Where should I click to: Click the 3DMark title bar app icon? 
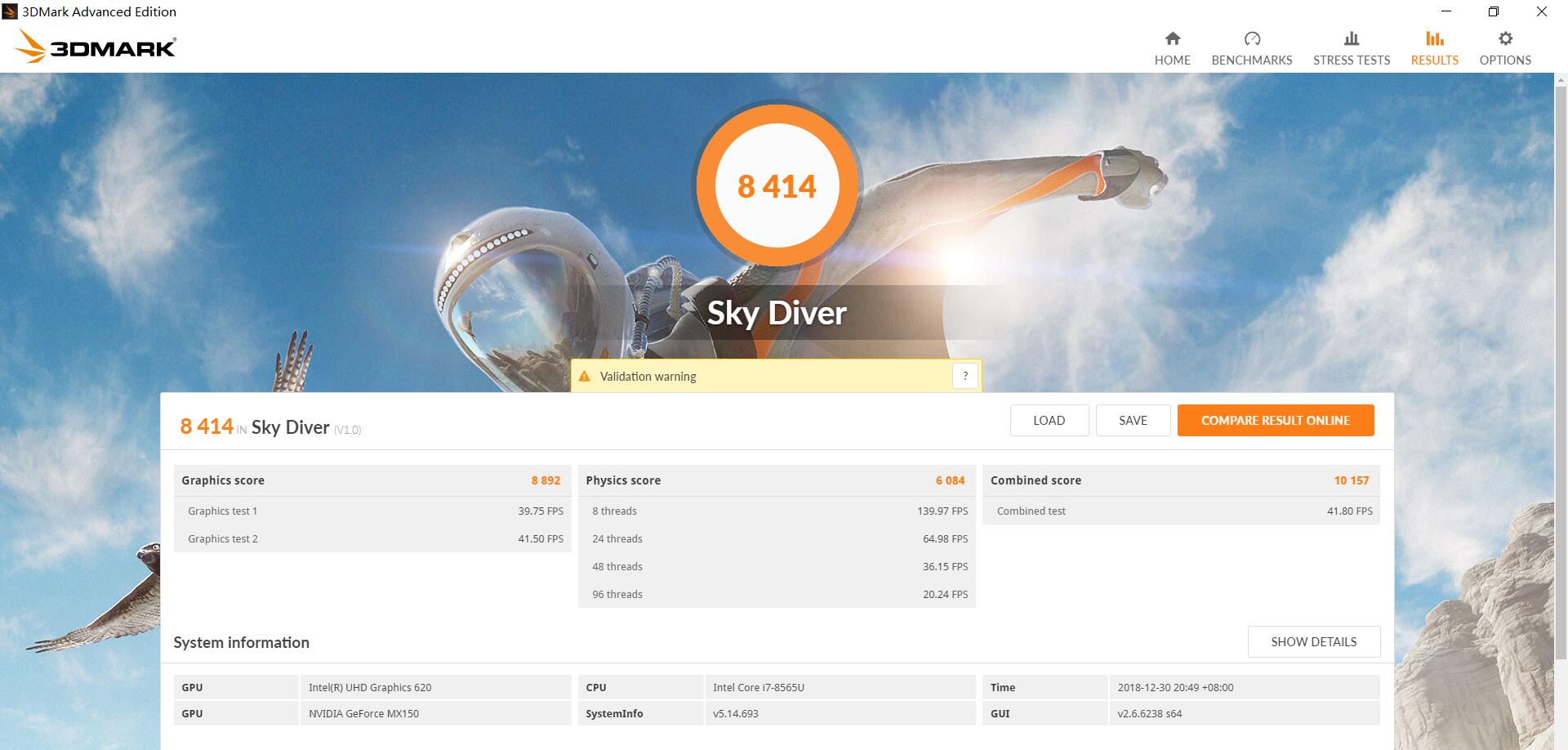click(10, 11)
